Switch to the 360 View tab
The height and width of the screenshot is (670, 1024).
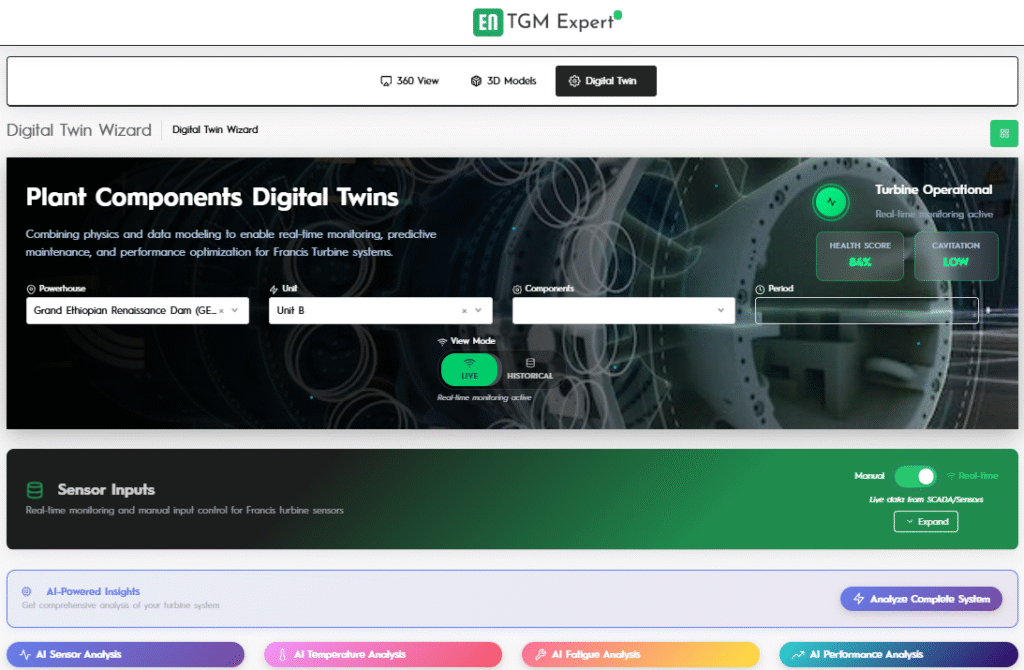pyautogui.click(x=410, y=81)
